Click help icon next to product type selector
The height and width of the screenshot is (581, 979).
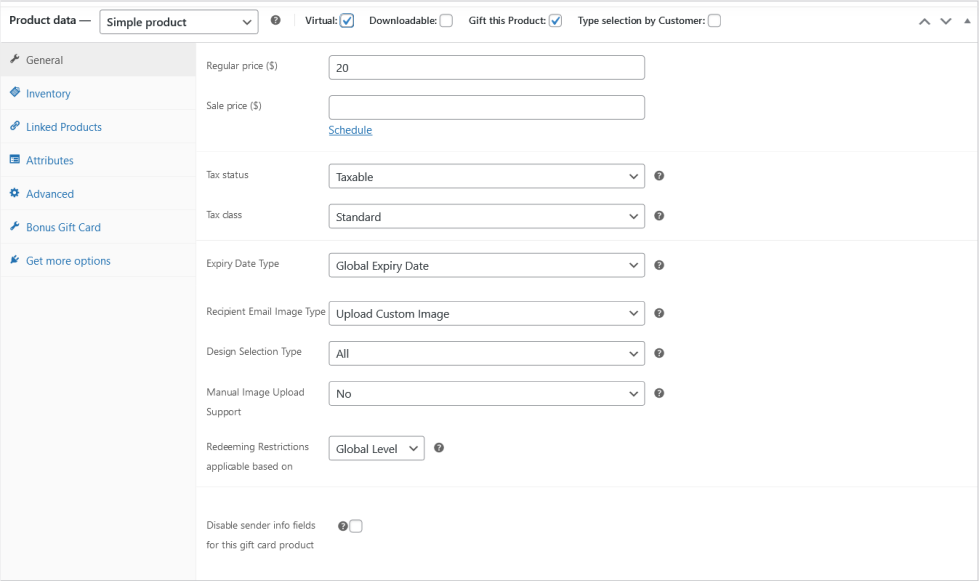275,21
